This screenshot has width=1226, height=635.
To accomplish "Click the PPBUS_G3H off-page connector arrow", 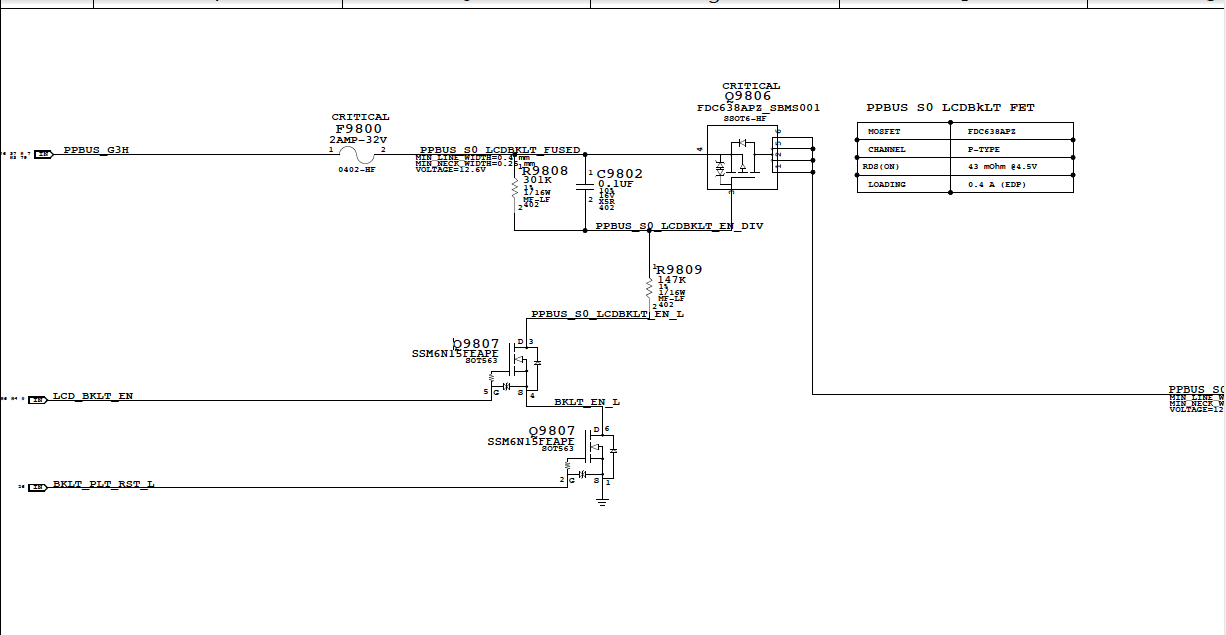I will pyautogui.click(x=44, y=154).
